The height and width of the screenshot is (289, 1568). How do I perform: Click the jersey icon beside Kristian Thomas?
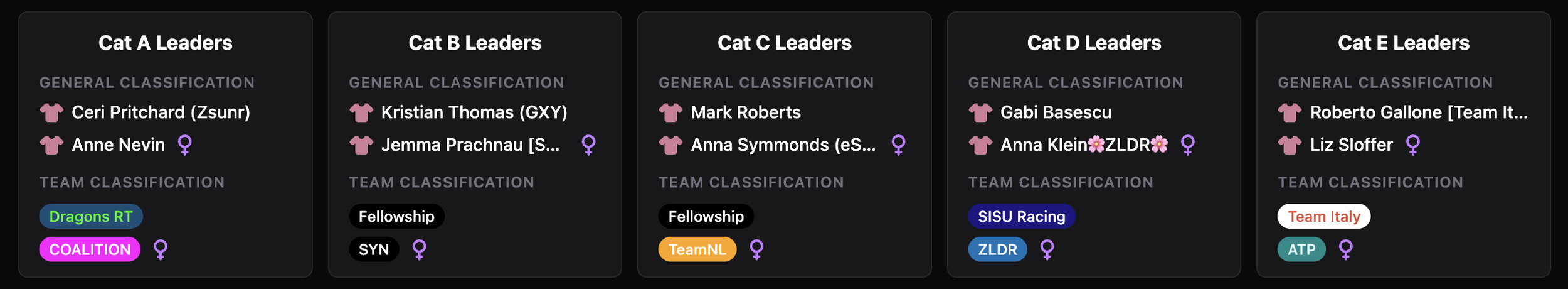(361, 112)
